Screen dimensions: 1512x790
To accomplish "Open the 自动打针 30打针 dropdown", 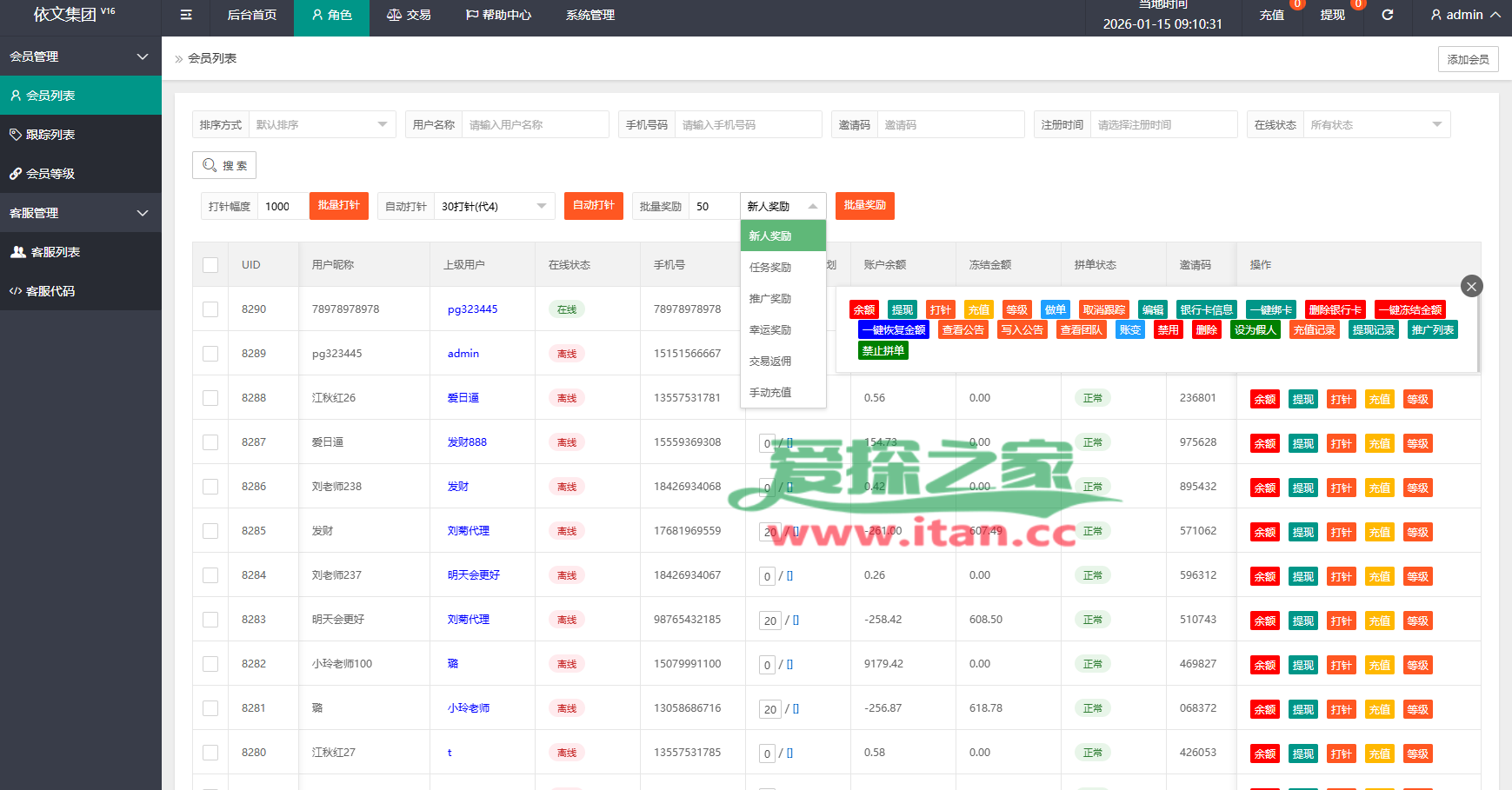I will (493, 206).
